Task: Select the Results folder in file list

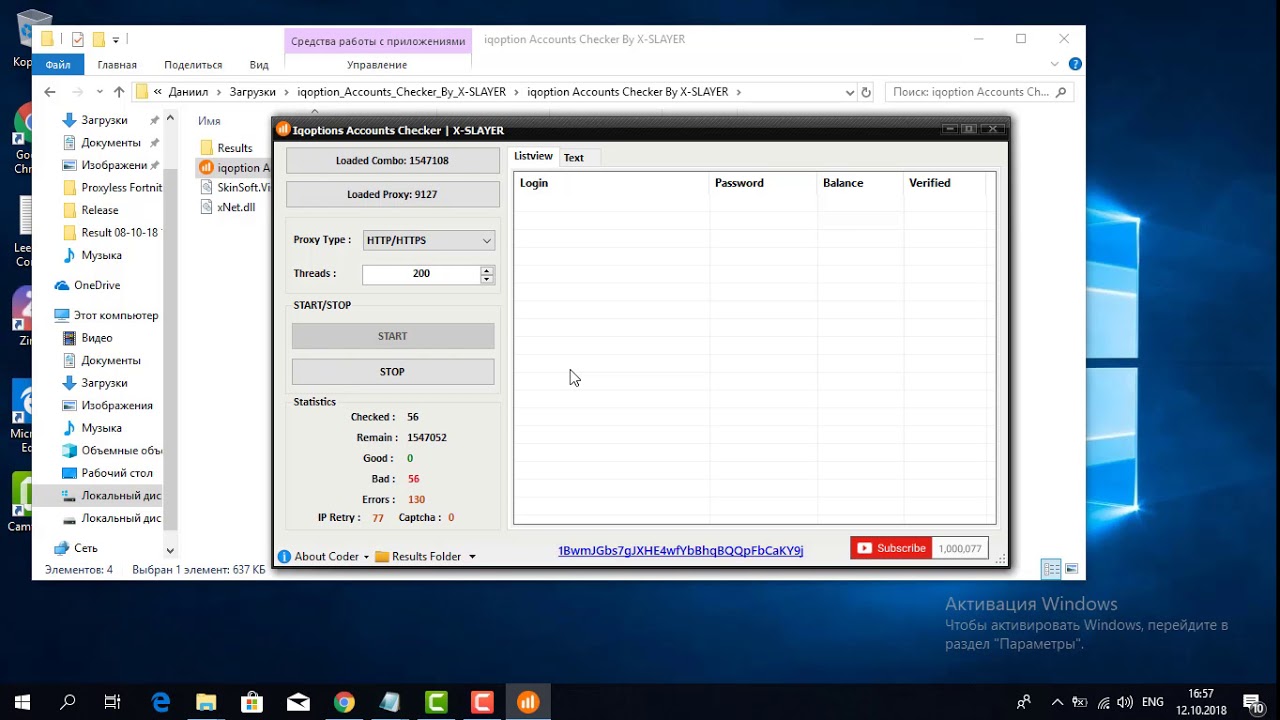Action: [234, 148]
